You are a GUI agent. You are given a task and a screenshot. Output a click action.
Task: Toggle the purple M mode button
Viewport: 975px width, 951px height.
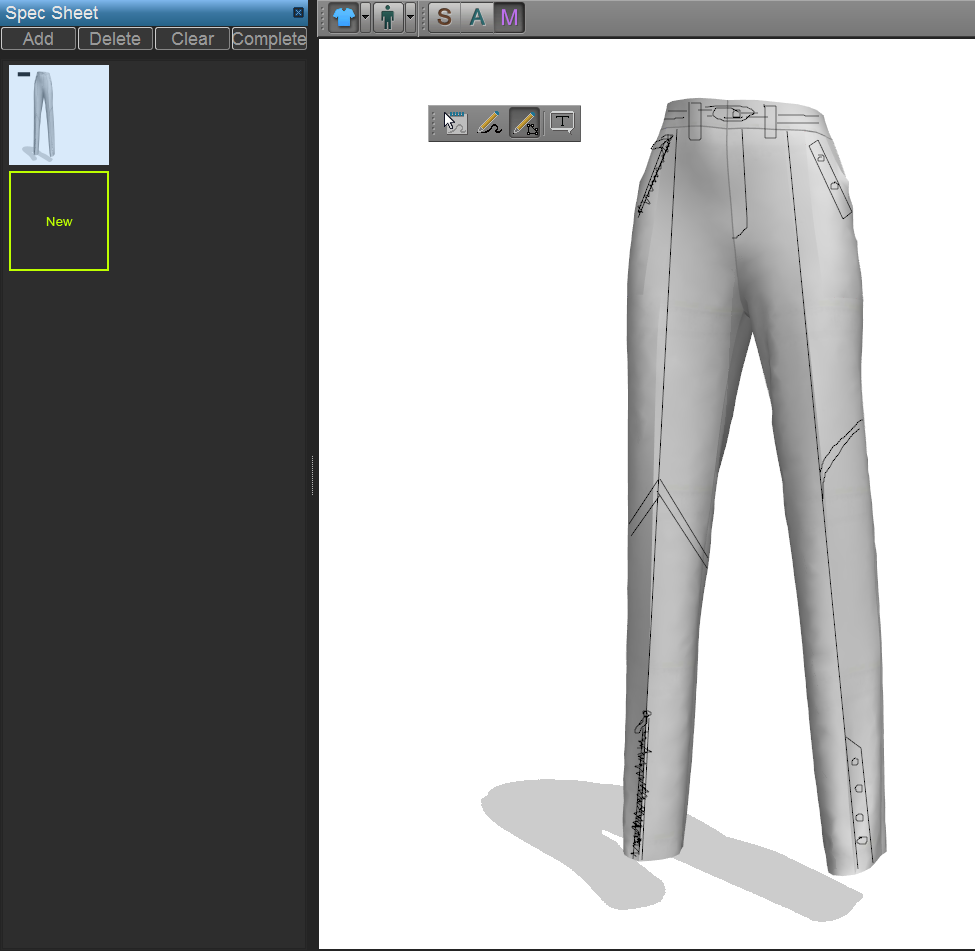(x=509, y=18)
